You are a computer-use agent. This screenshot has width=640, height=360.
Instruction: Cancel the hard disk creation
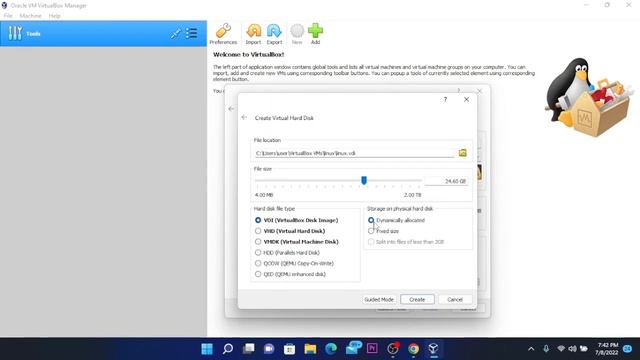pyautogui.click(x=455, y=300)
